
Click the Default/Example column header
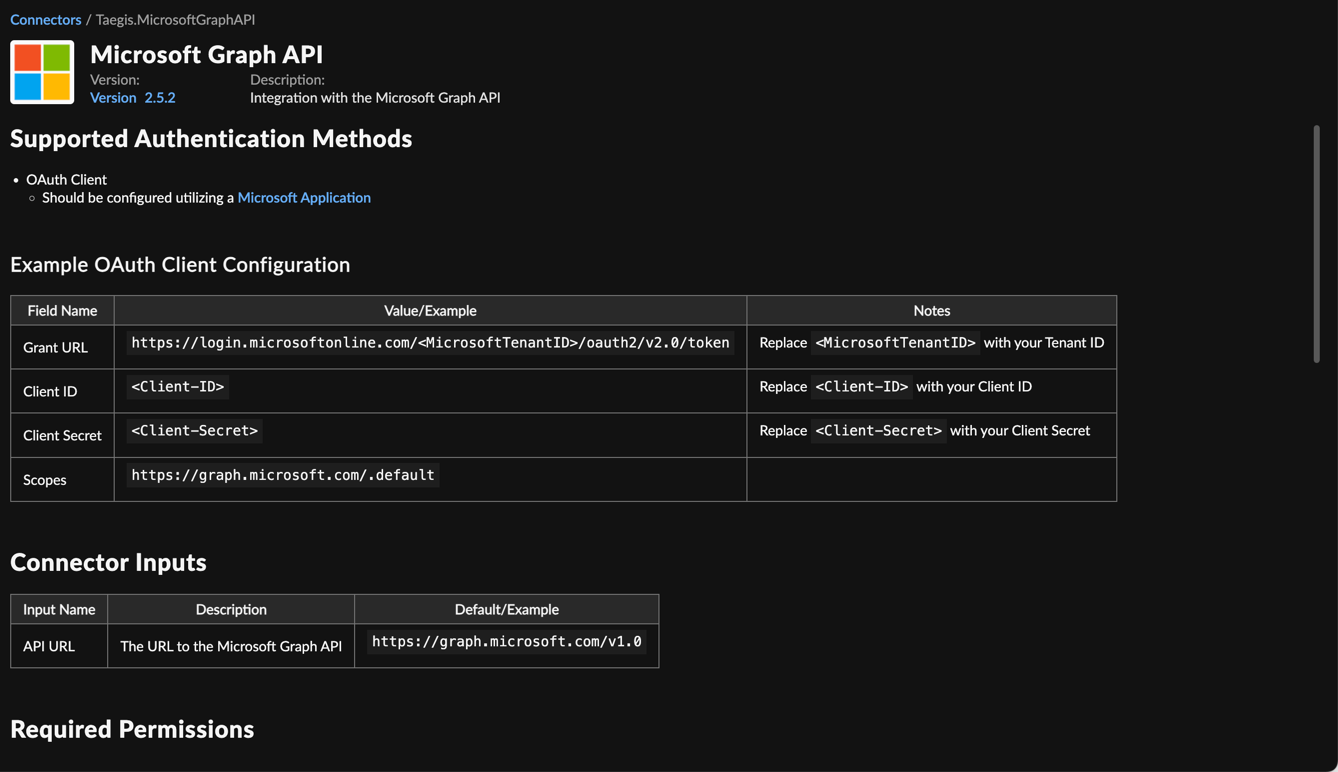tap(507, 609)
